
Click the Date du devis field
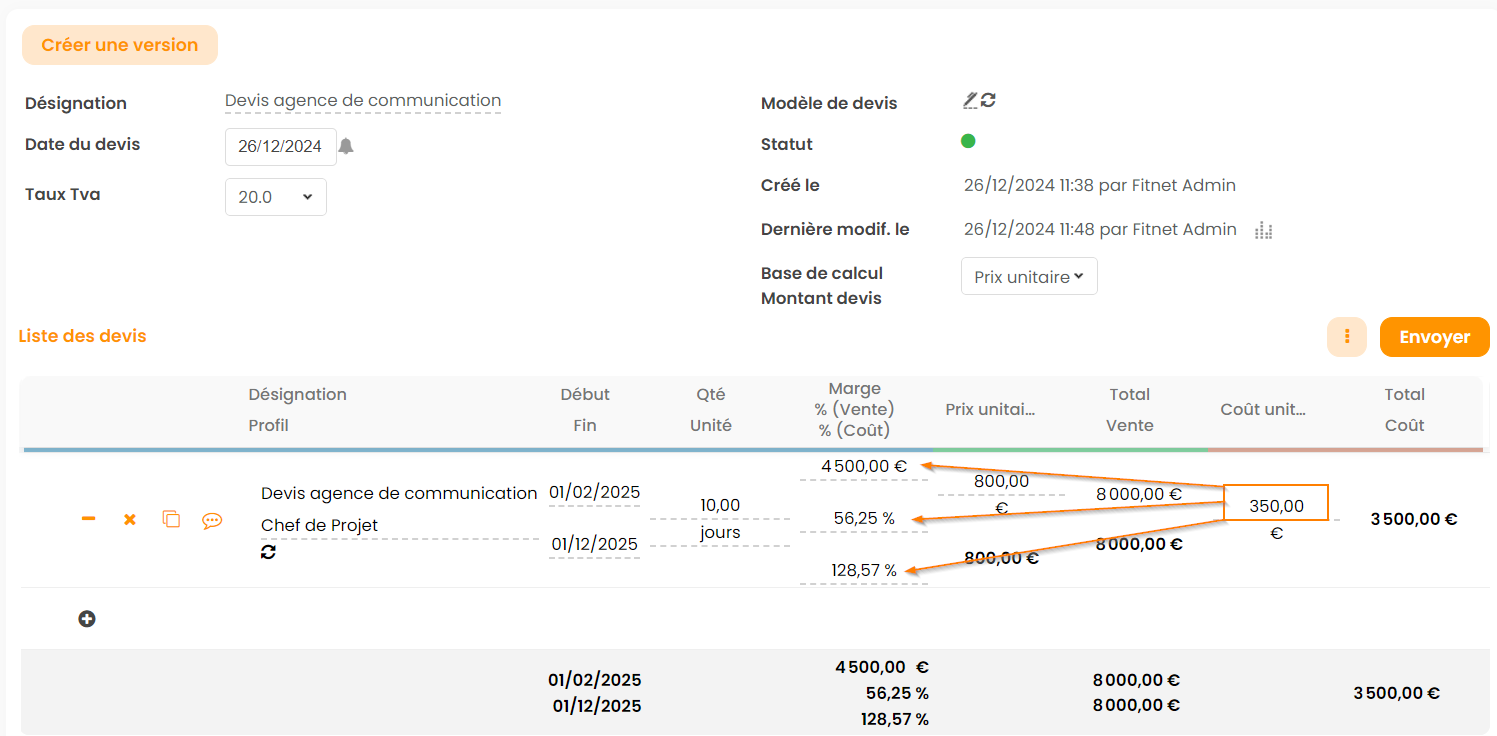coord(280,146)
